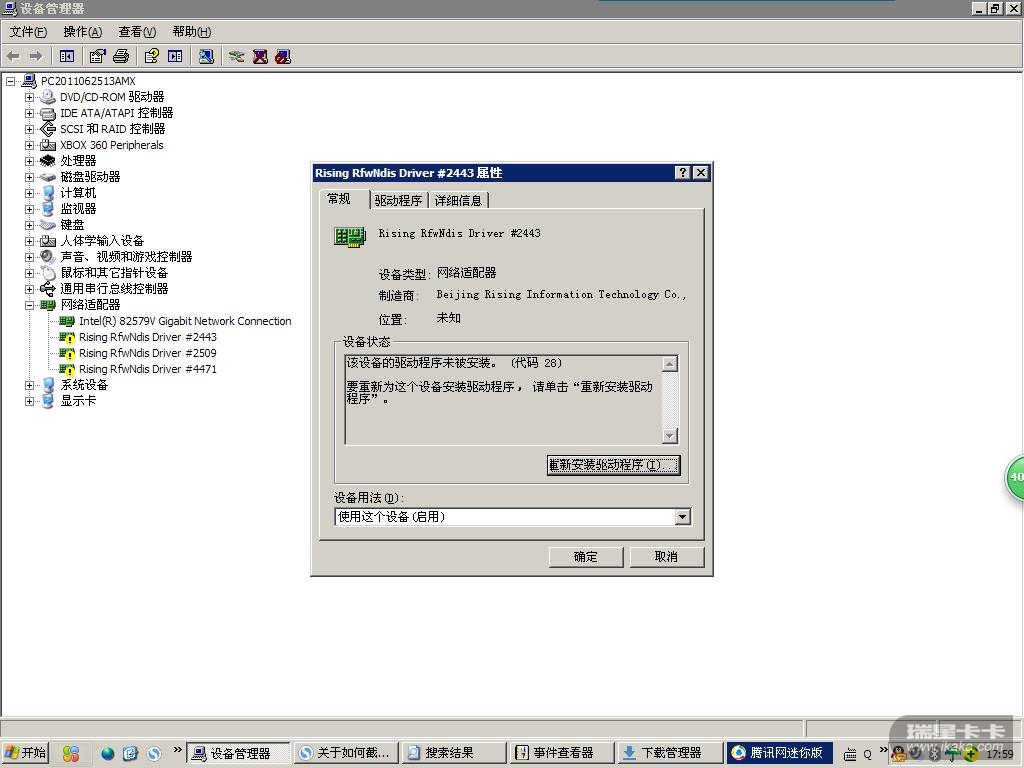
Task: Click the Update driver toolbar icon
Action: [236, 57]
